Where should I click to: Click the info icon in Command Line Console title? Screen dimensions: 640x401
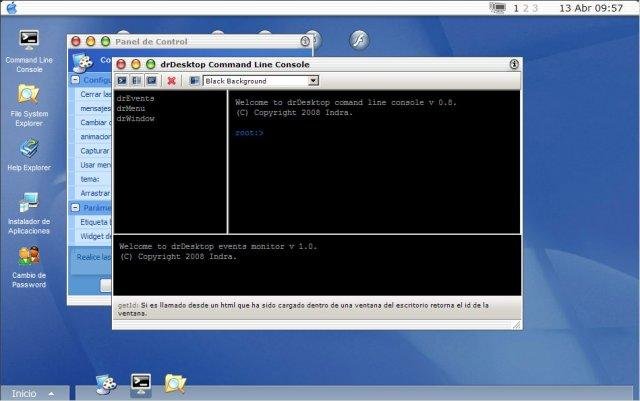click(x=514, y=64)
